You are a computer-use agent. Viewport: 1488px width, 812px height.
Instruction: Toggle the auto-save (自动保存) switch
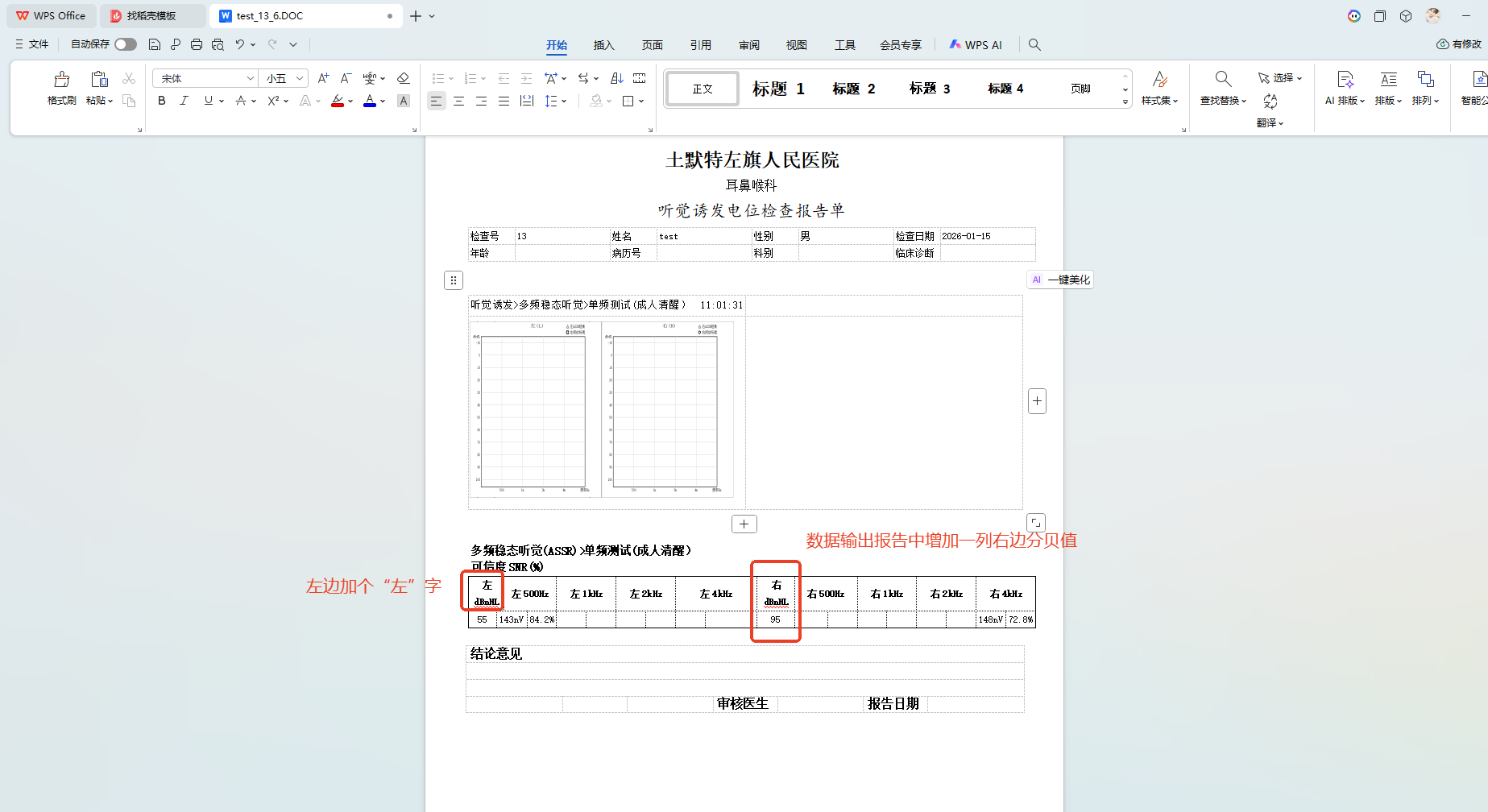coord(125,44)
